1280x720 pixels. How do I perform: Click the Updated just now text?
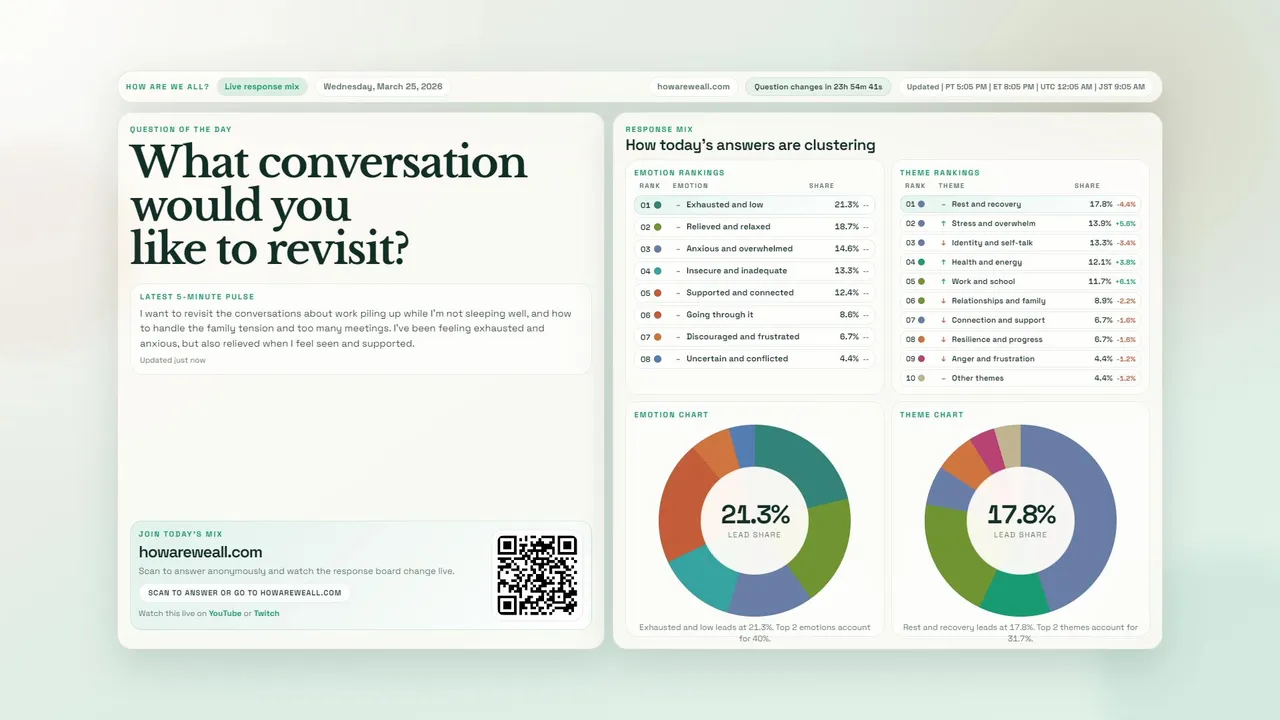tap(173, 360)
